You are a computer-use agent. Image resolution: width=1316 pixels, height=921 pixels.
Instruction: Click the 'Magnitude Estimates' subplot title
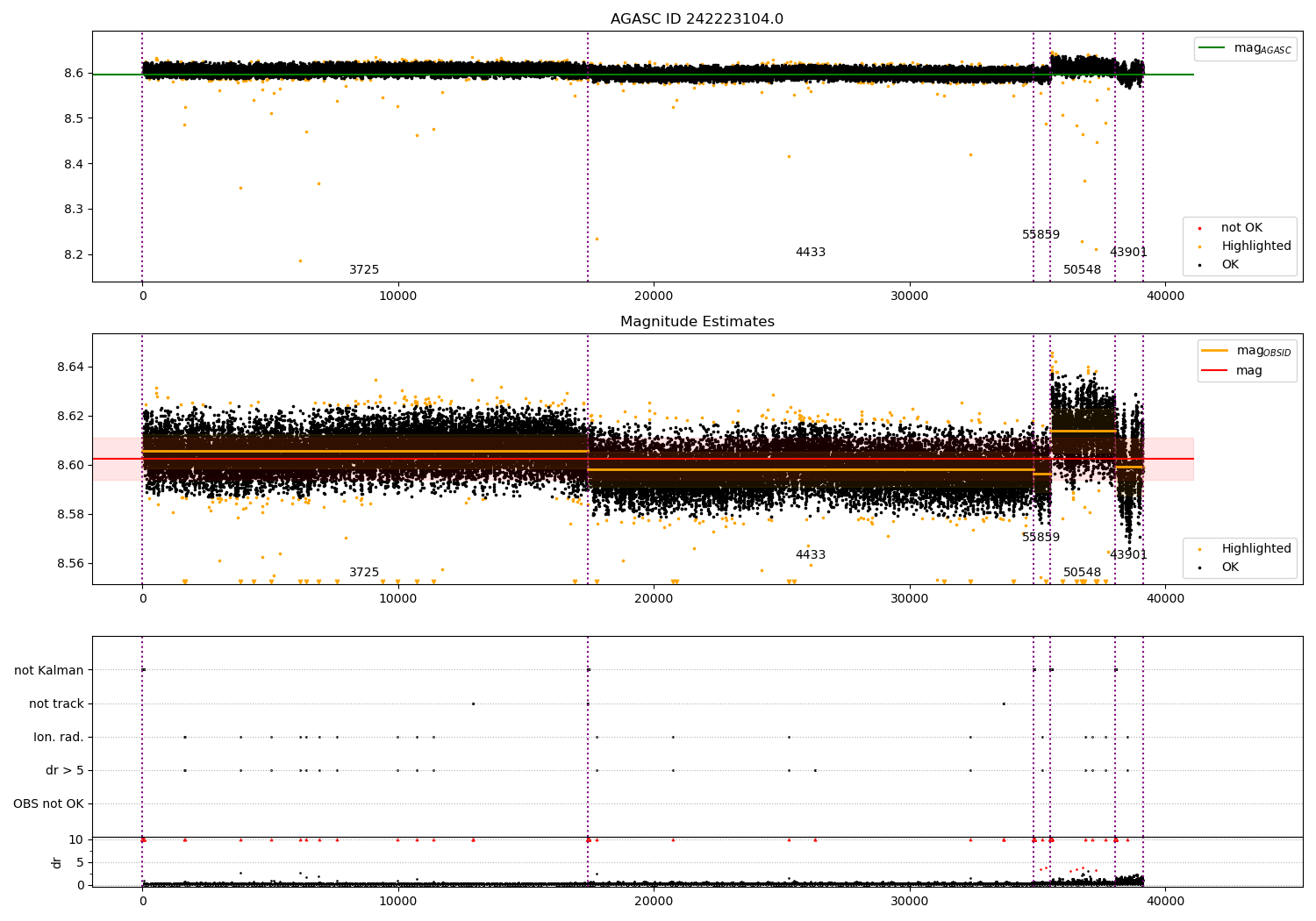[697, 322]
